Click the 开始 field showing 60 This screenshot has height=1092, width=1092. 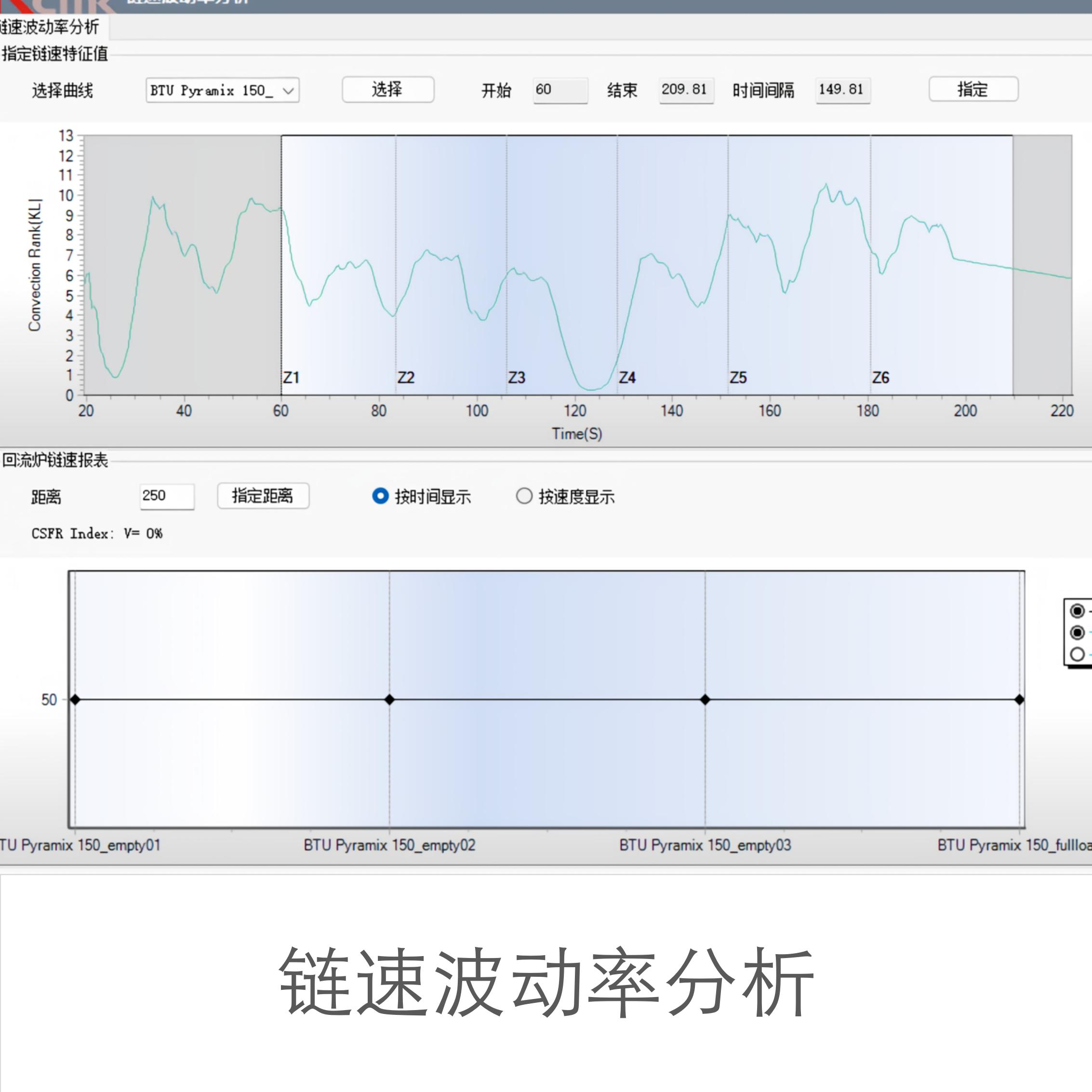[559, 90]
